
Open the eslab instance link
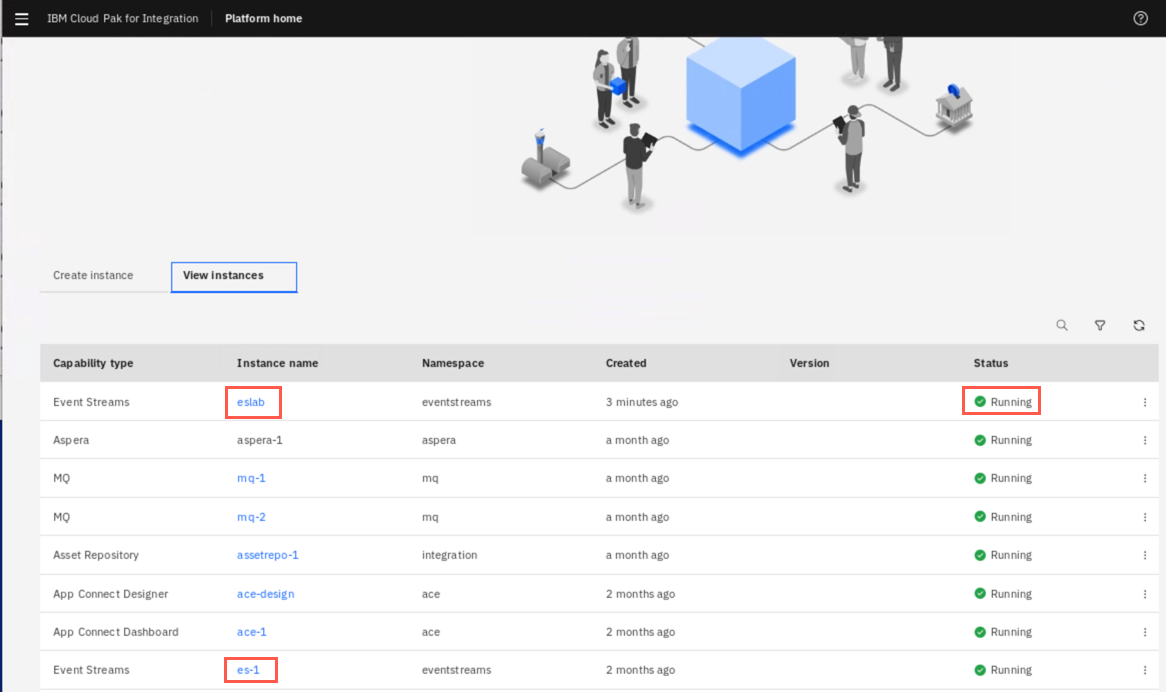pos(251,402)
